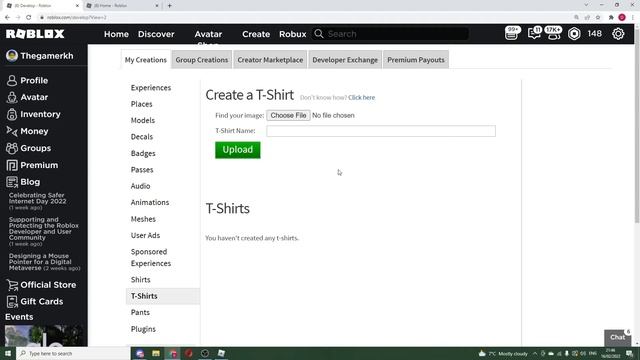The image size is (640, 360).
Task: Click into the T-Shirt Name field
Action: tap(381, 131)
